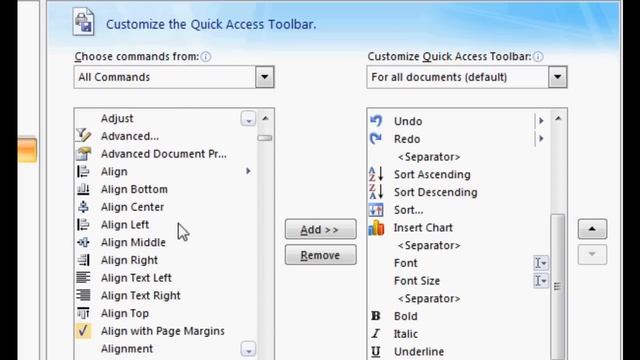The width and height of the screenshot is (640, 360).
Task: Click the Underline U icon
Action: point(376,351)
